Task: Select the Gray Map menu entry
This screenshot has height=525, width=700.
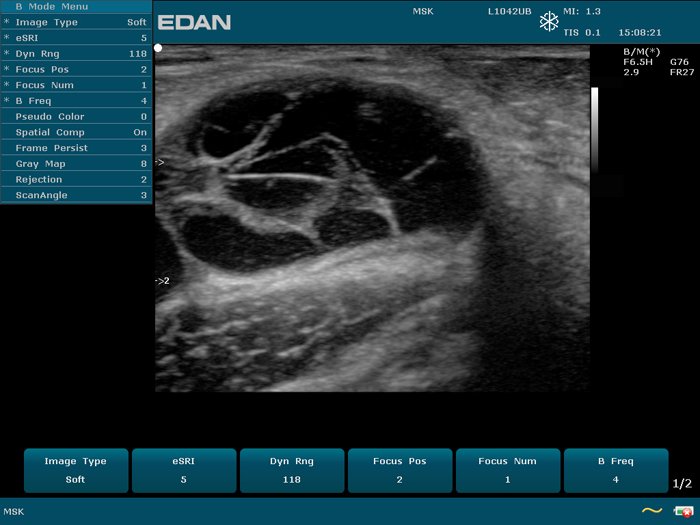Action: click(76, 164)
